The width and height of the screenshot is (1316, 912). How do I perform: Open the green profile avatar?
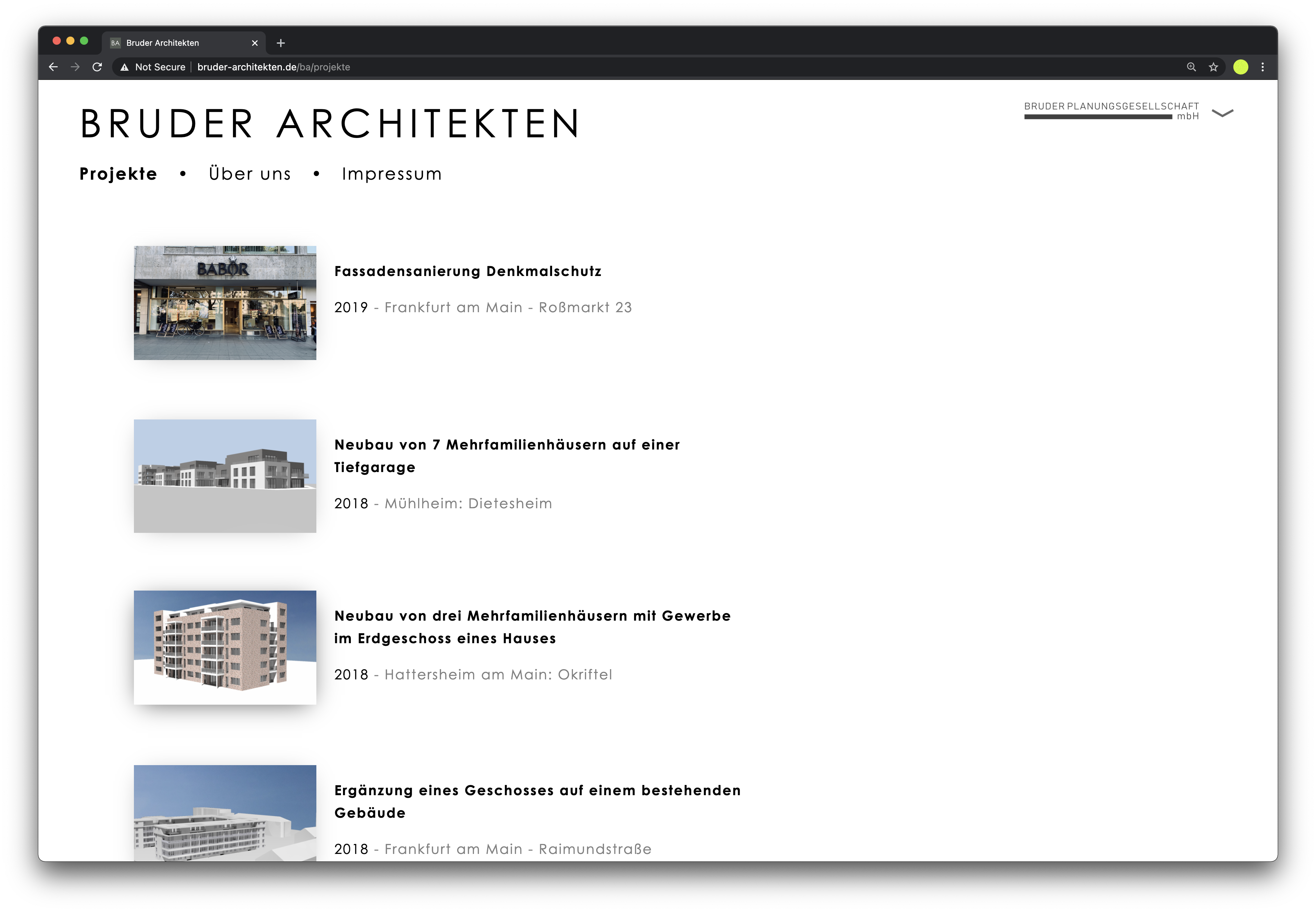1240,67
